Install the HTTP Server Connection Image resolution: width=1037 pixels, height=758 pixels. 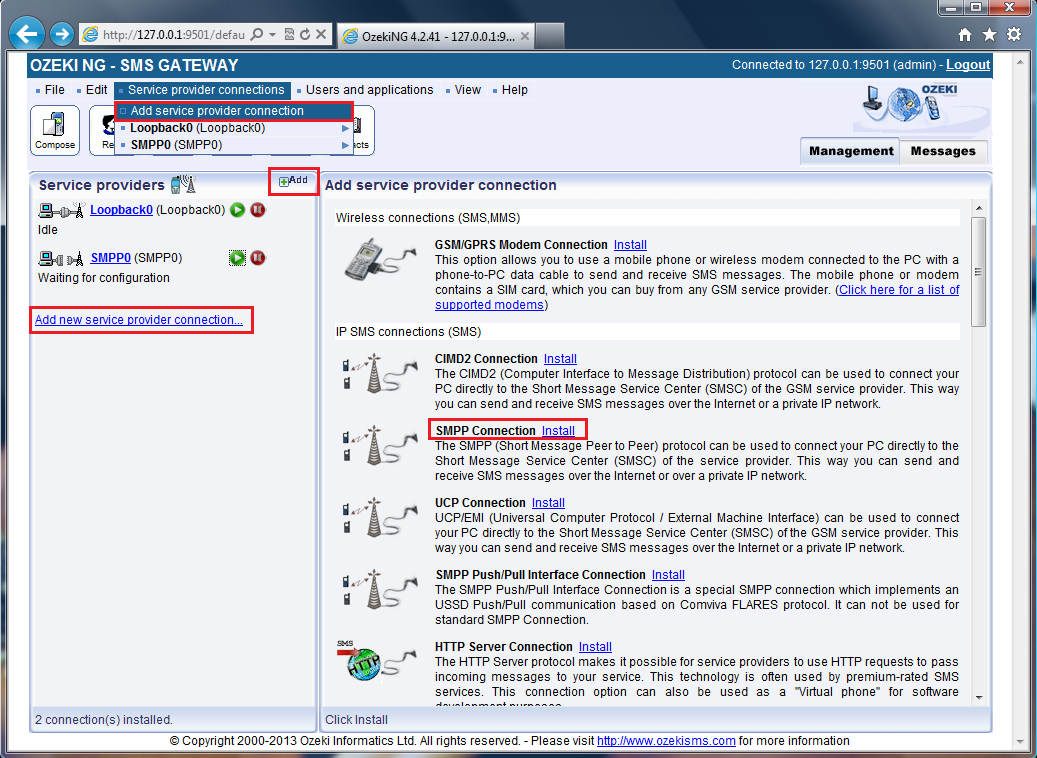click(595, 647)
